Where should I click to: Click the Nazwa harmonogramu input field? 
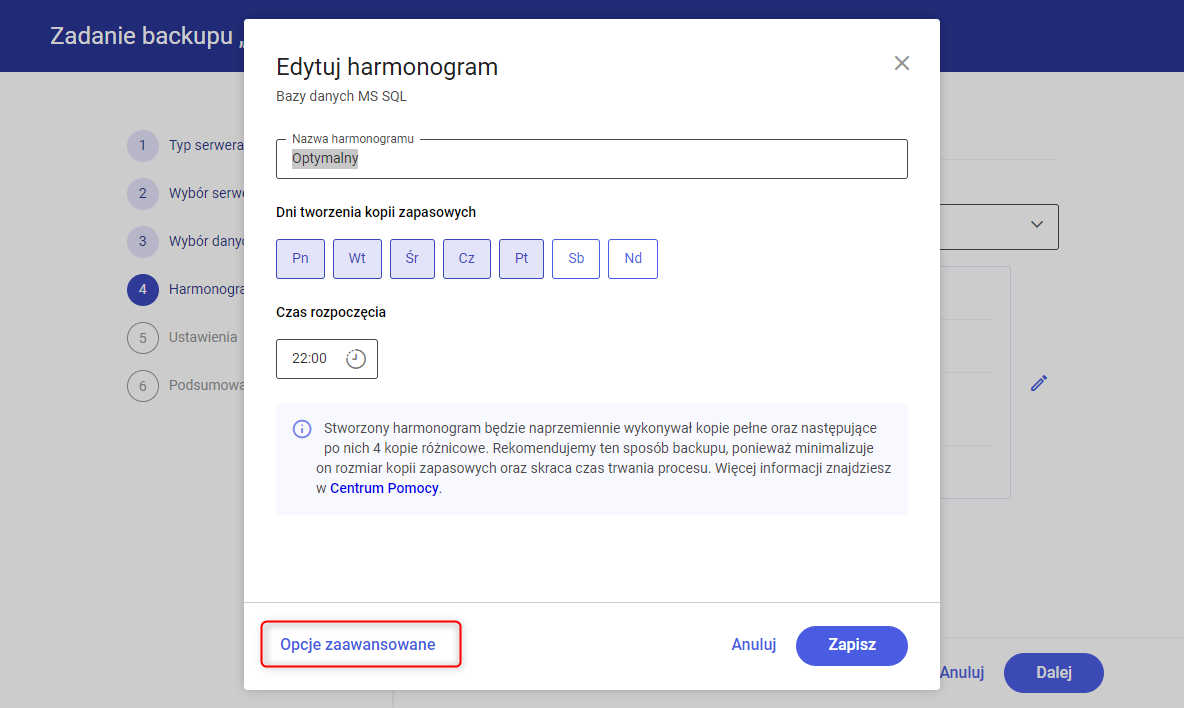click(x=592, y=159)
